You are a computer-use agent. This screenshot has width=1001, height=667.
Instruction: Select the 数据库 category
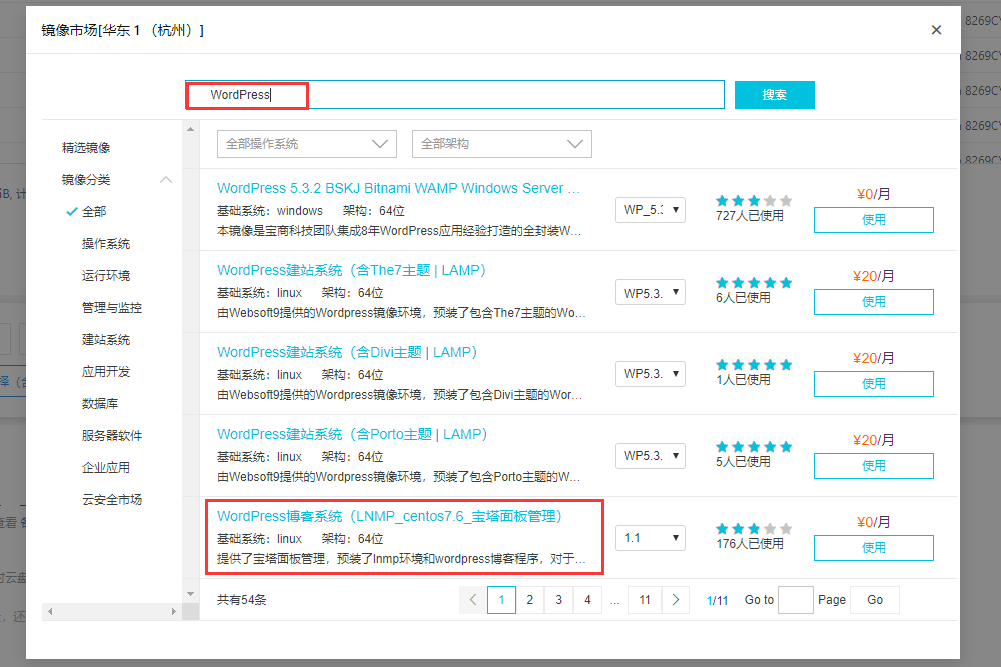click(x=100, y=403)
